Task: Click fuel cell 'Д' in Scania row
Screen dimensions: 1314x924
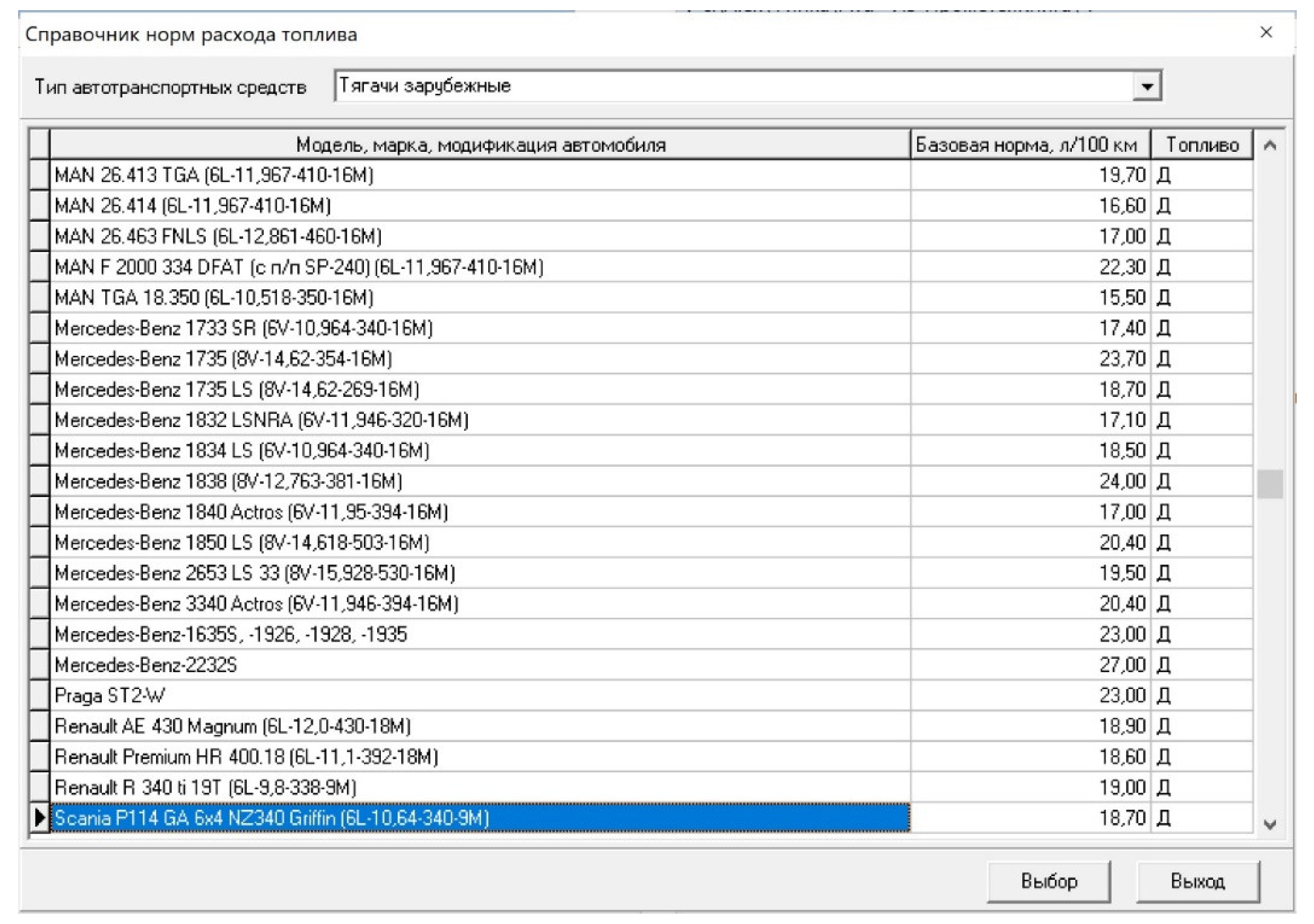Action: [x=1202, y=818]
